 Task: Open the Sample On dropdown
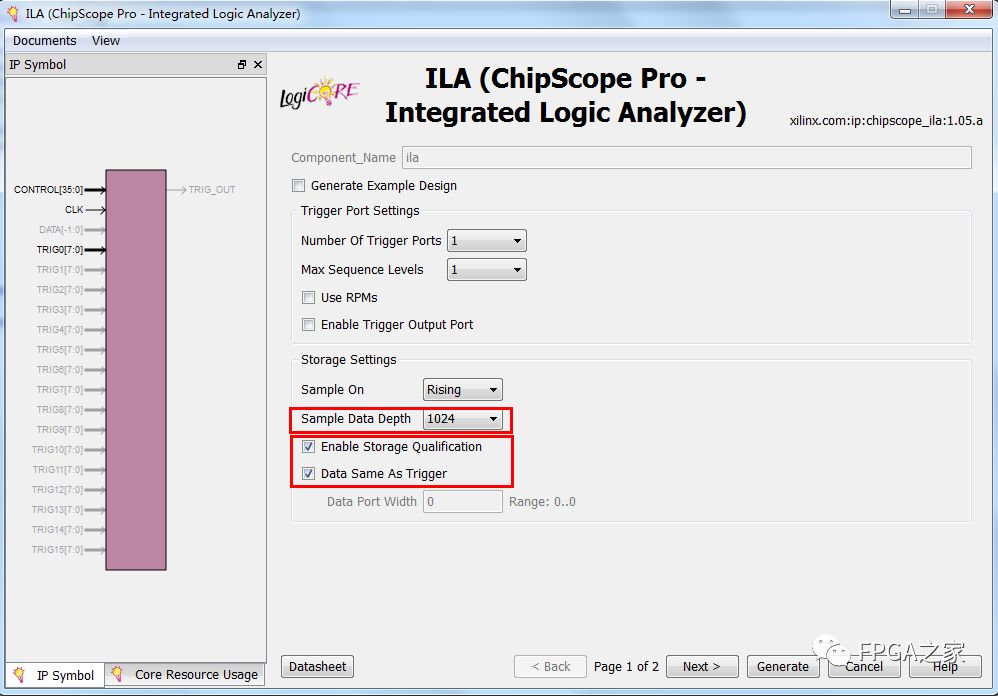pos(463,389)
